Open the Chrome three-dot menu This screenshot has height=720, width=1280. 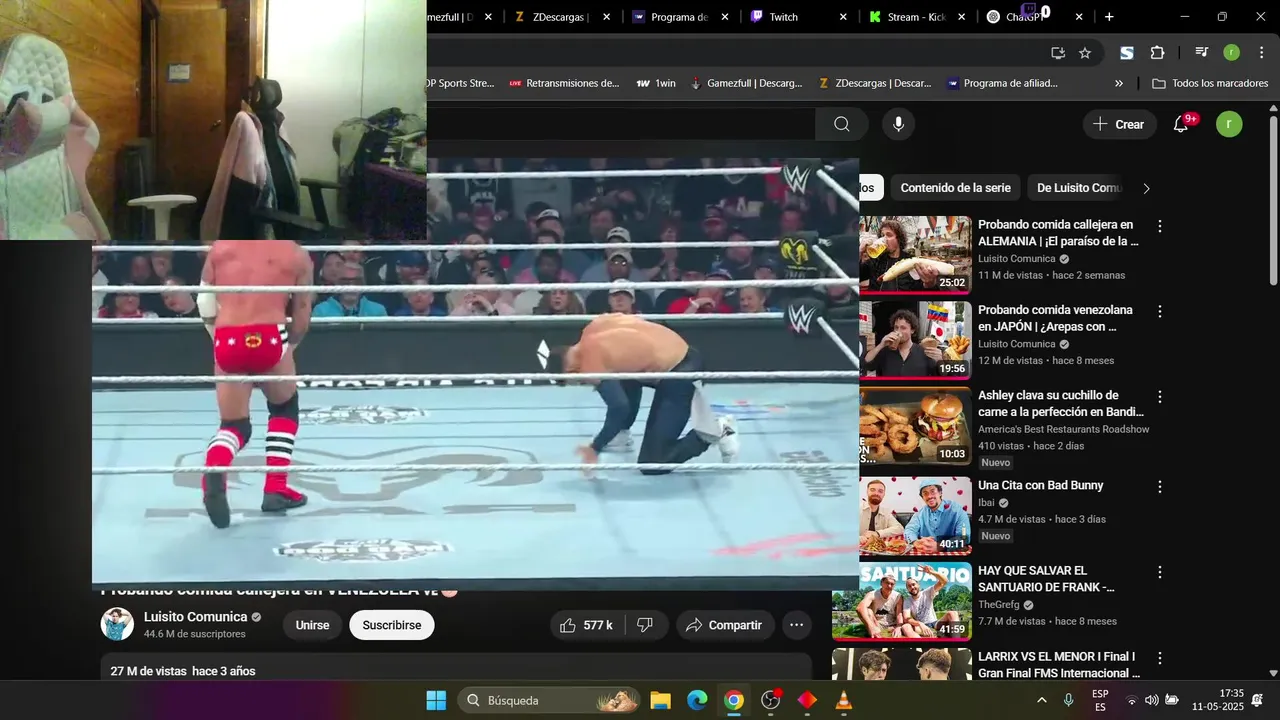tap(1261, 53)
